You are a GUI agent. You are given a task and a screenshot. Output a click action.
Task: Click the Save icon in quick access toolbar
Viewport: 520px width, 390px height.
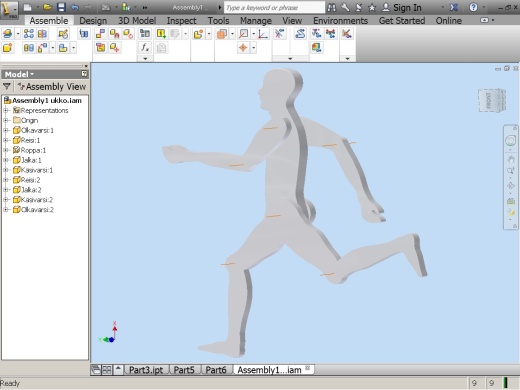click(61, 7)
